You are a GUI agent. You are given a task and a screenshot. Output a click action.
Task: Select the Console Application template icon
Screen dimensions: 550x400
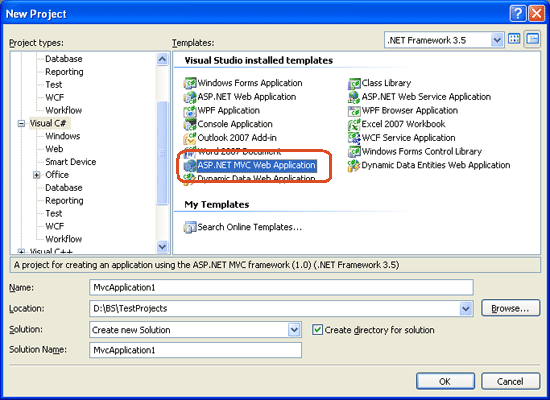(x=190, y=124)
